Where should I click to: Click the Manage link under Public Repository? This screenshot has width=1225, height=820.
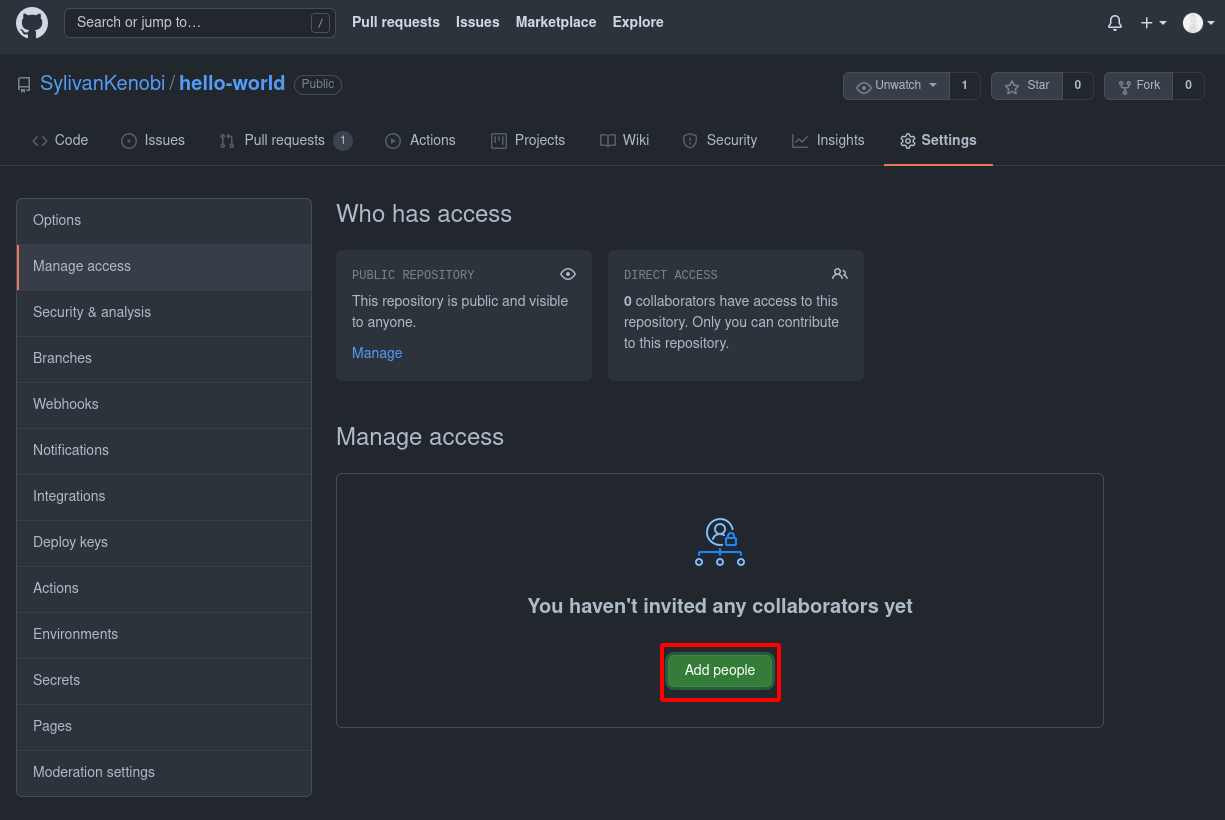pos(377,353)
